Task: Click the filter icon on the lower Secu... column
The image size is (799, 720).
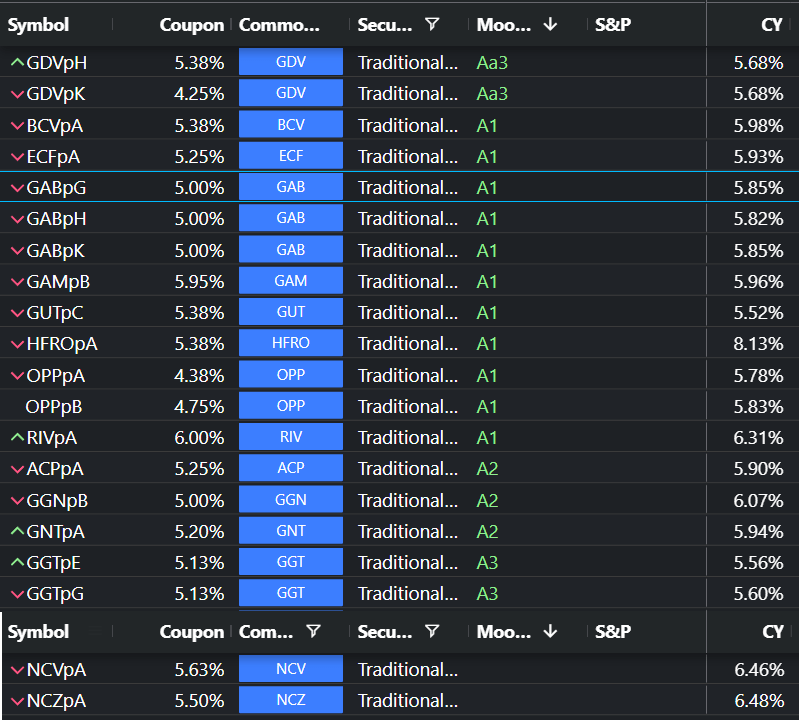Action: (x=432, y=631)
